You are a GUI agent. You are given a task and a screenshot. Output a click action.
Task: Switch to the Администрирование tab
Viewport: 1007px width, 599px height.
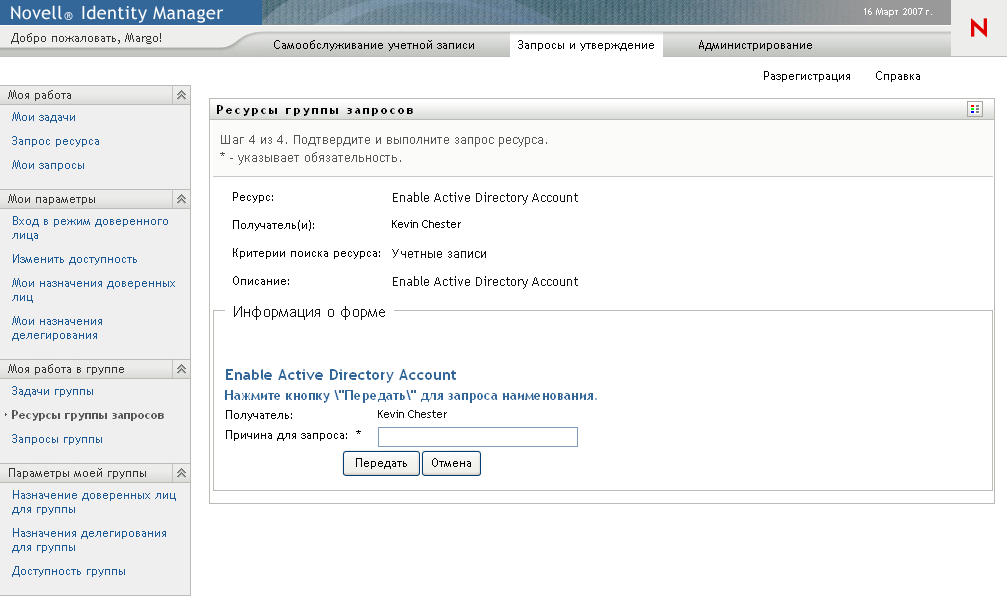(x=755, y=45)
